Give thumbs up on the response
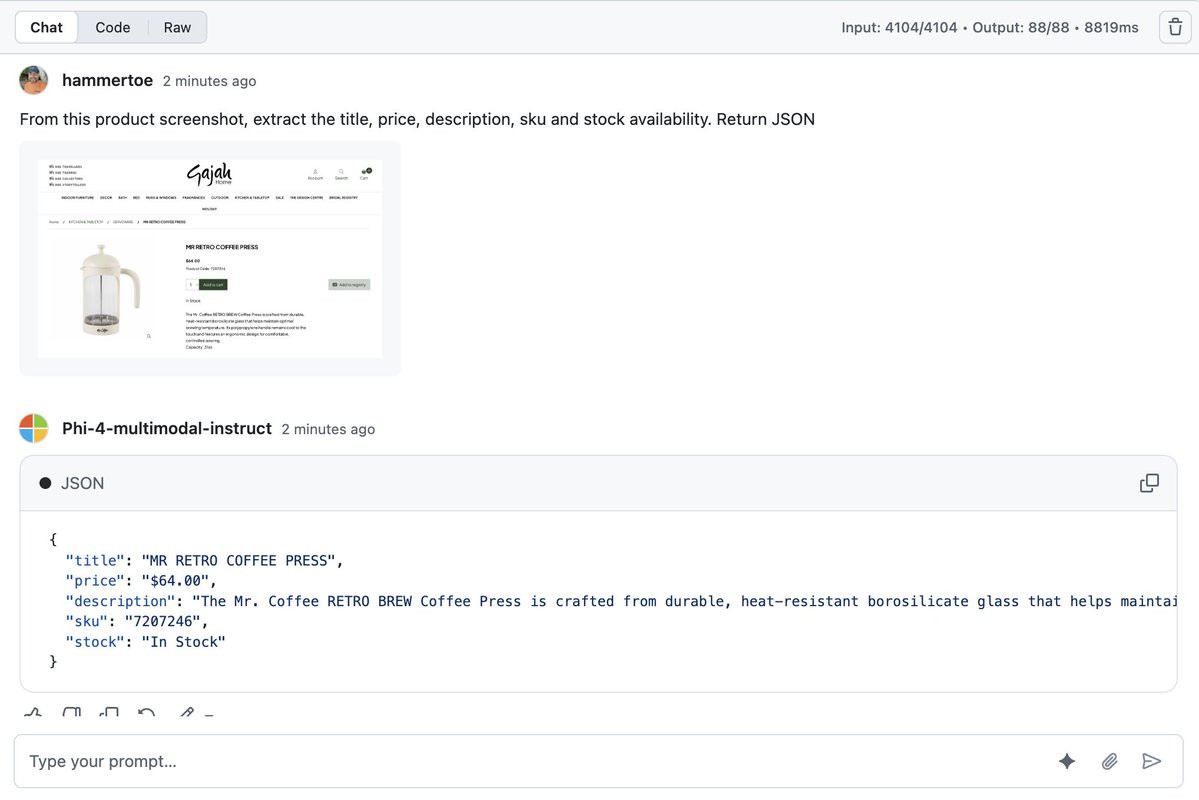 (x=33, y=713)
